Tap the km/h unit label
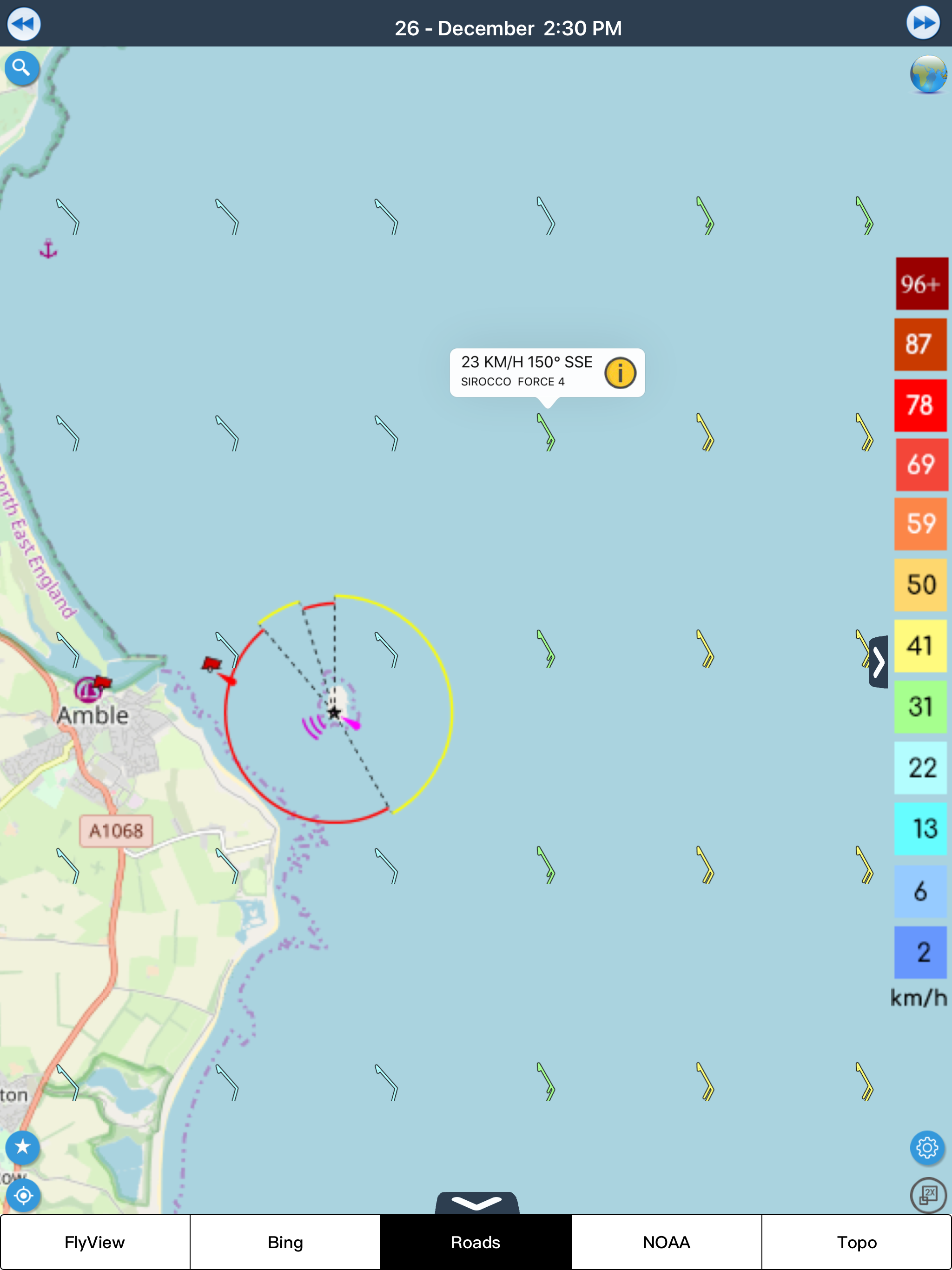This screenshot has height=1270, width=952. pyautogui.click(x=919, y=999)
